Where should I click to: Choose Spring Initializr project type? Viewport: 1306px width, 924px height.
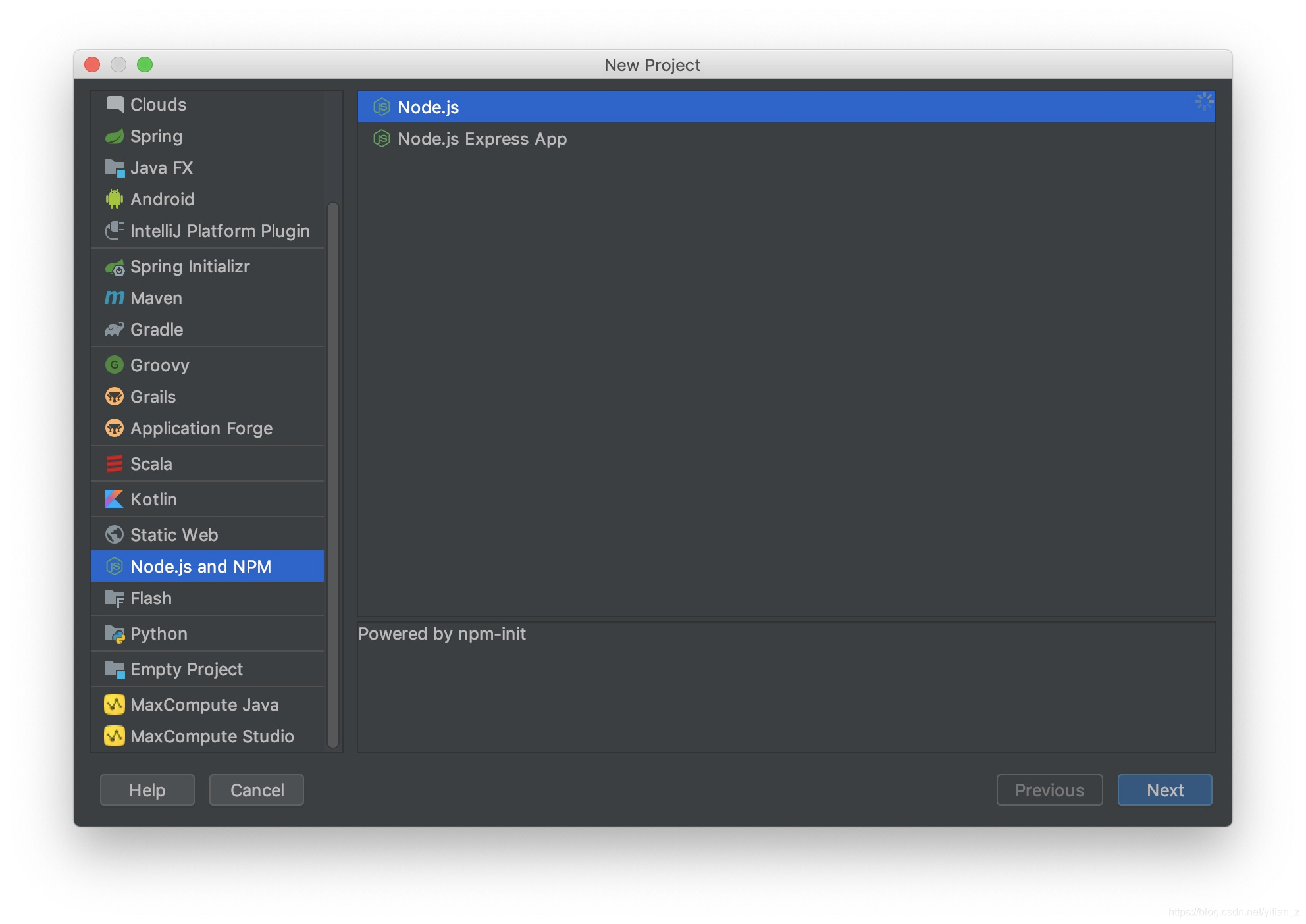coord(190,267)
